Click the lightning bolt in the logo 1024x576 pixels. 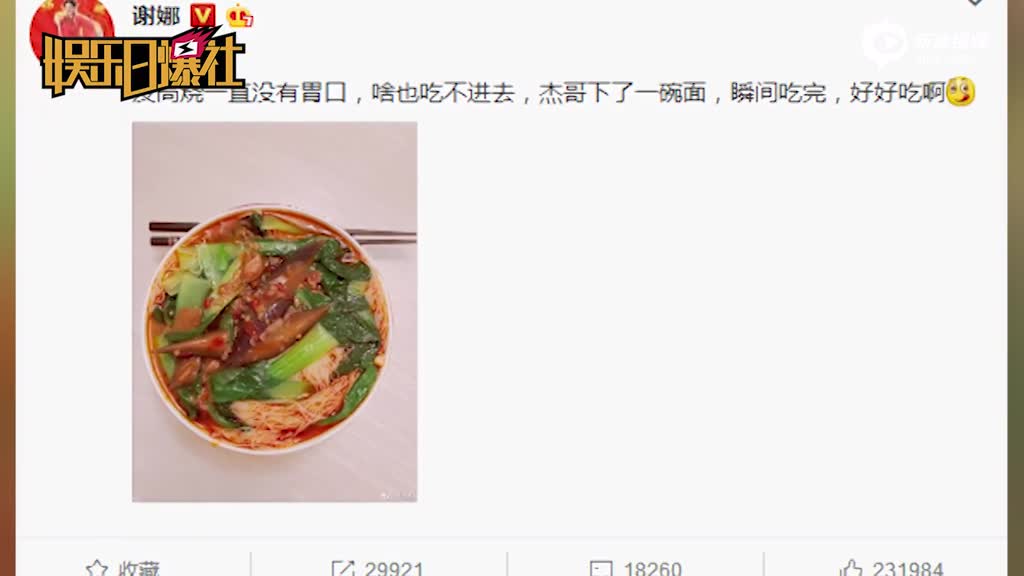[186, 48]
